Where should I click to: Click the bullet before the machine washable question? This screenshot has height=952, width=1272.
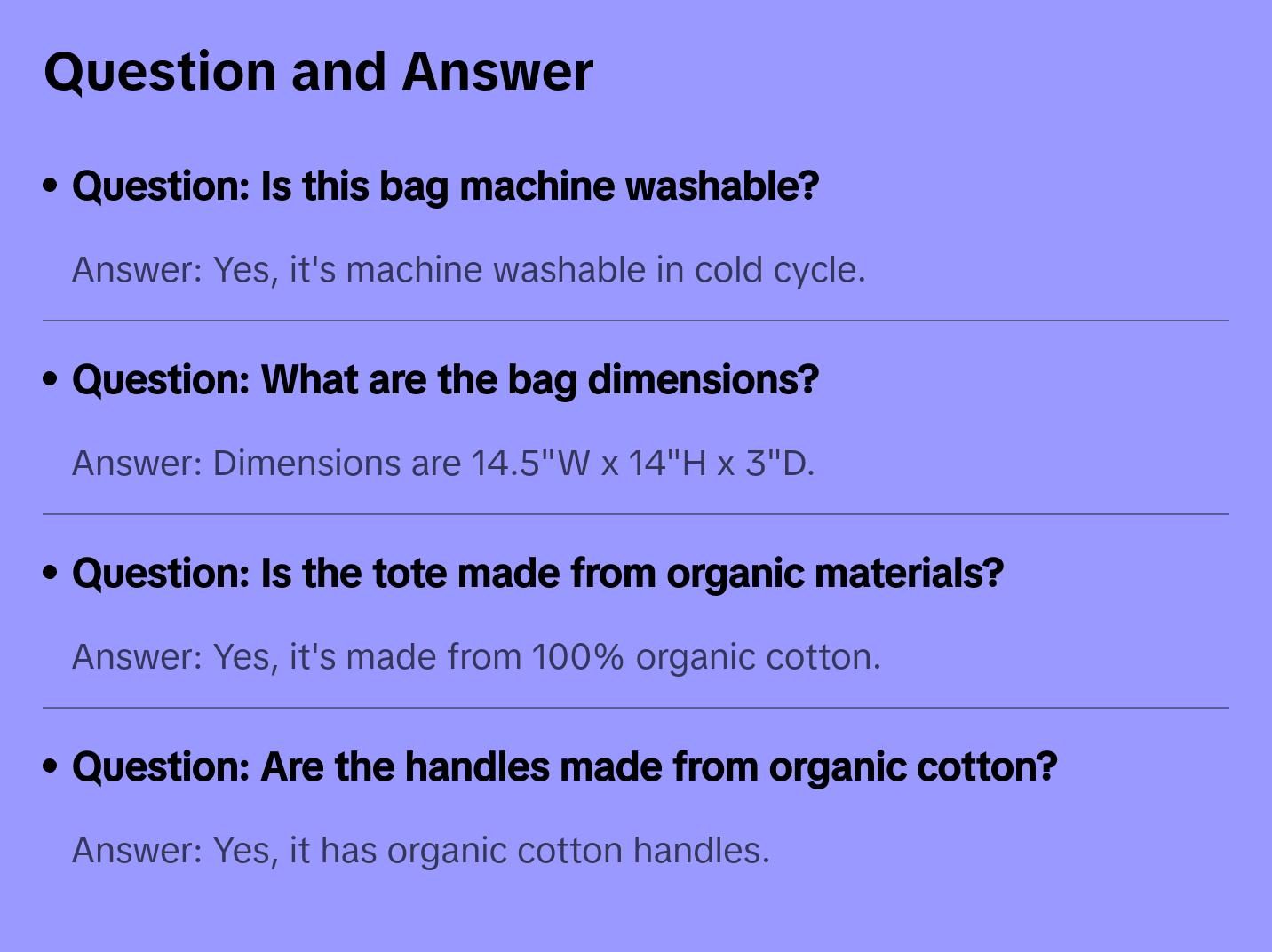click(x=50, y=186)
